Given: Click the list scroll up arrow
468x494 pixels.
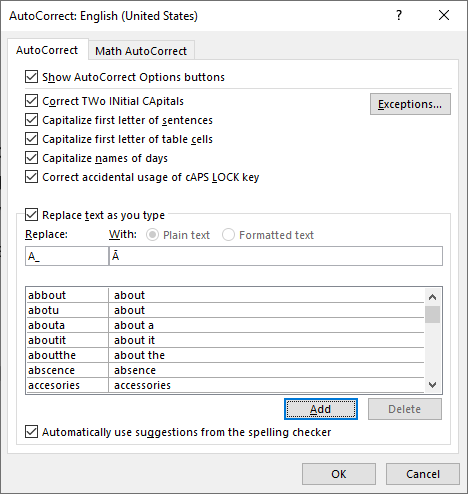Looking at the screenshot, I should [x=432, y=297].
